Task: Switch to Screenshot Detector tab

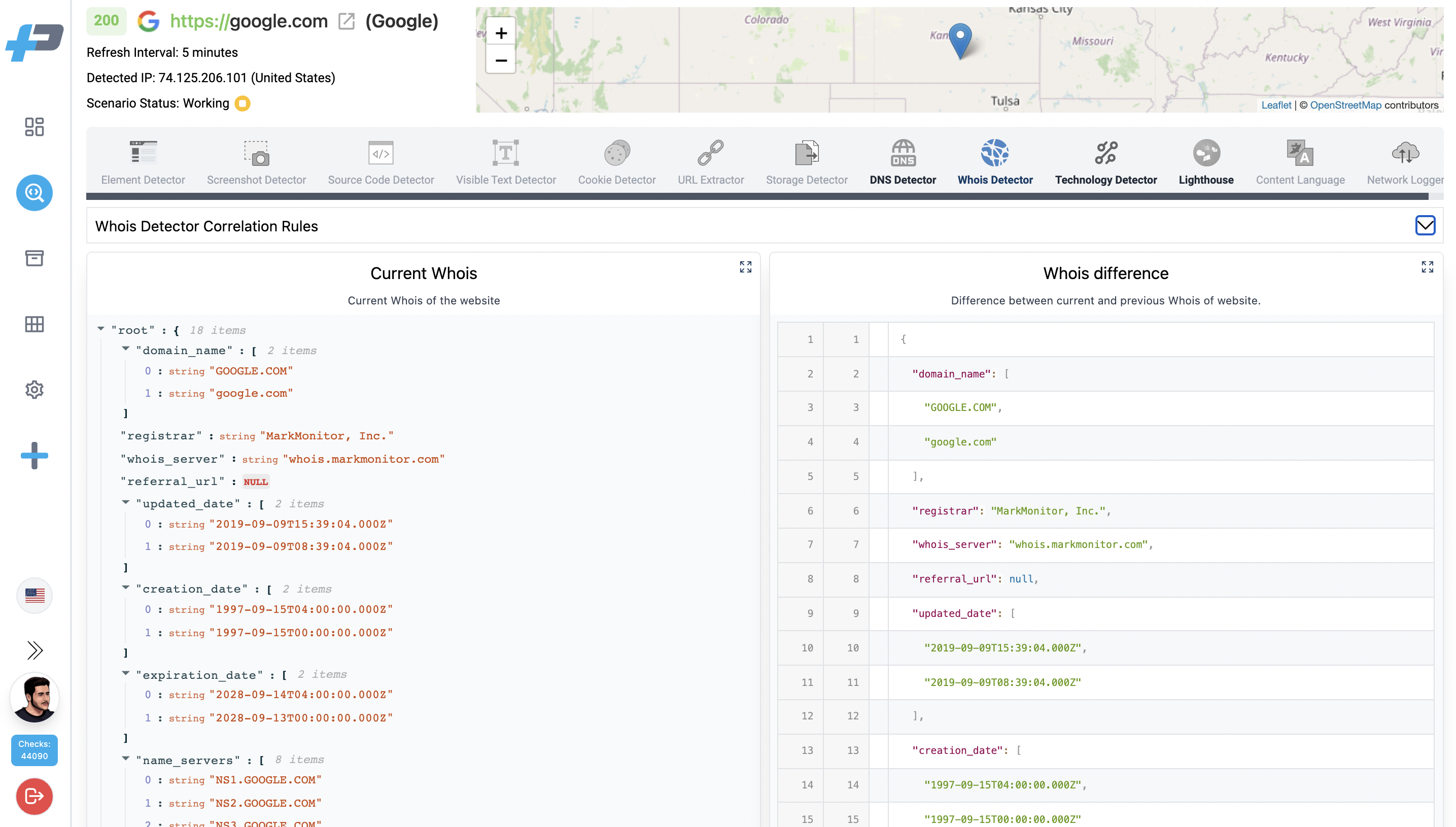Action: tap(256, 163)
